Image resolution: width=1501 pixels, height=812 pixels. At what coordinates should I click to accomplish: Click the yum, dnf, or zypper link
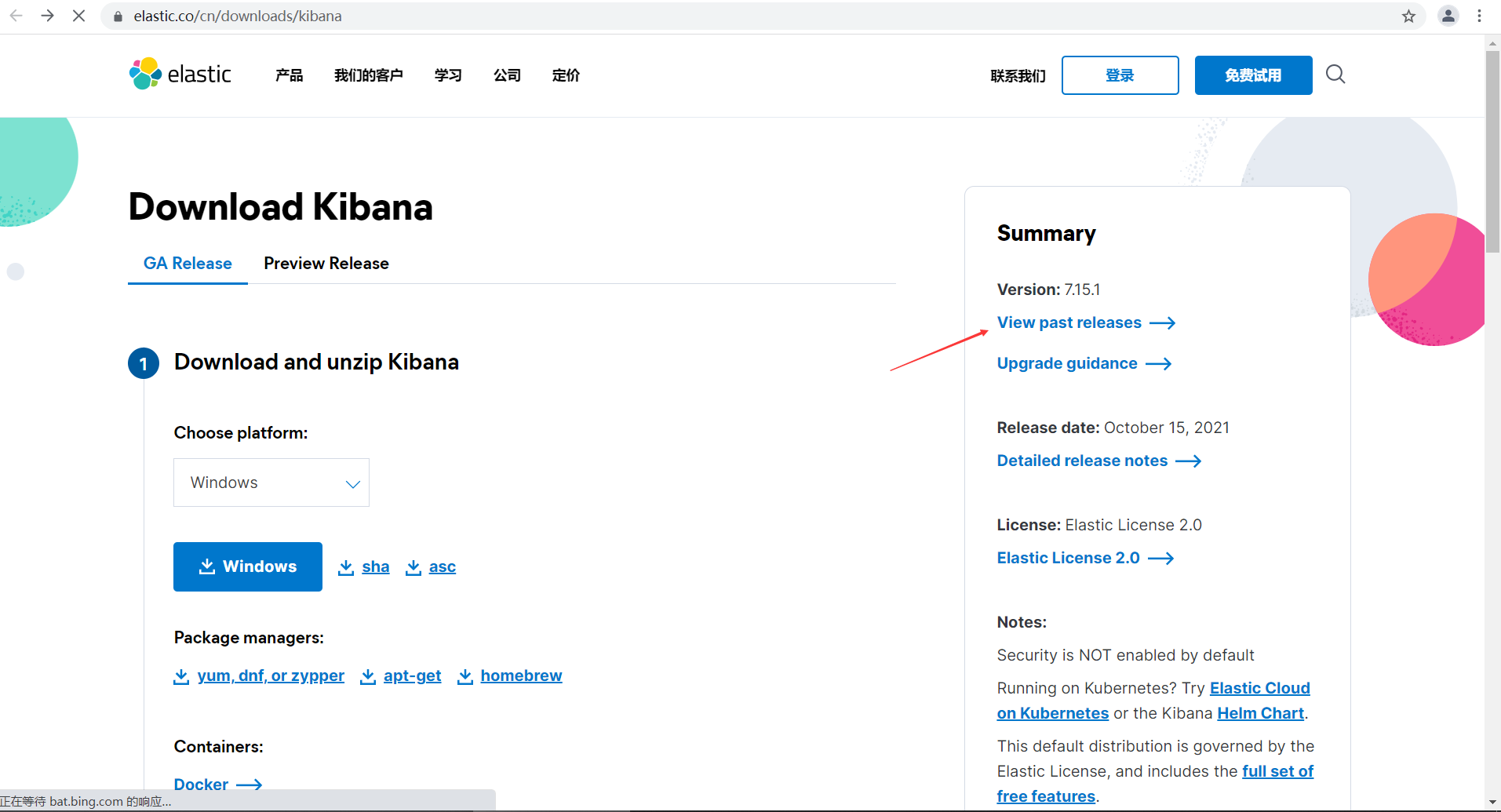pos(271,675)
